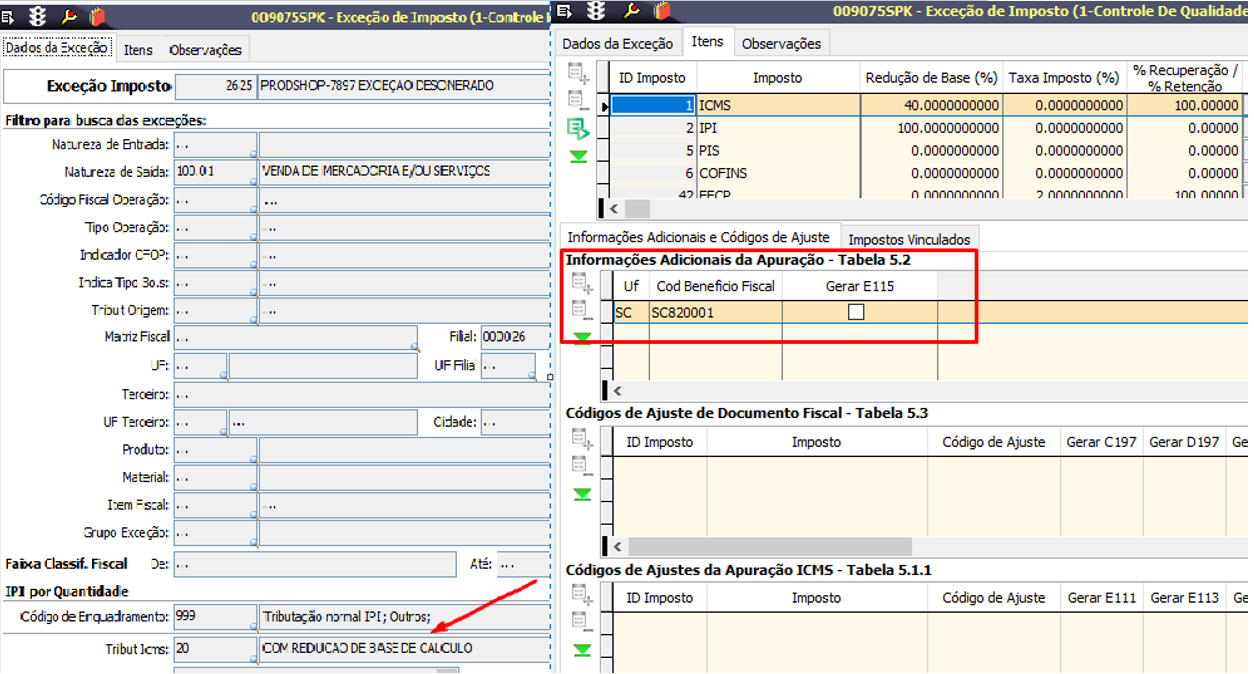The image size is (1254, 674).
Task: Open the list menu icon in right window
Action: click(x=563, y=11)
